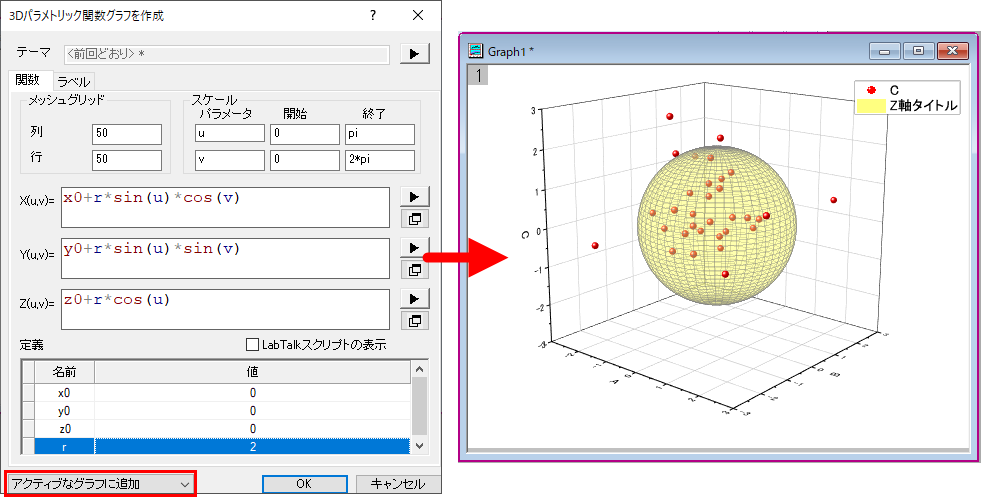
Task: Click the definitions table scrollbar up arrow
Action: click(x=419, y=370)
